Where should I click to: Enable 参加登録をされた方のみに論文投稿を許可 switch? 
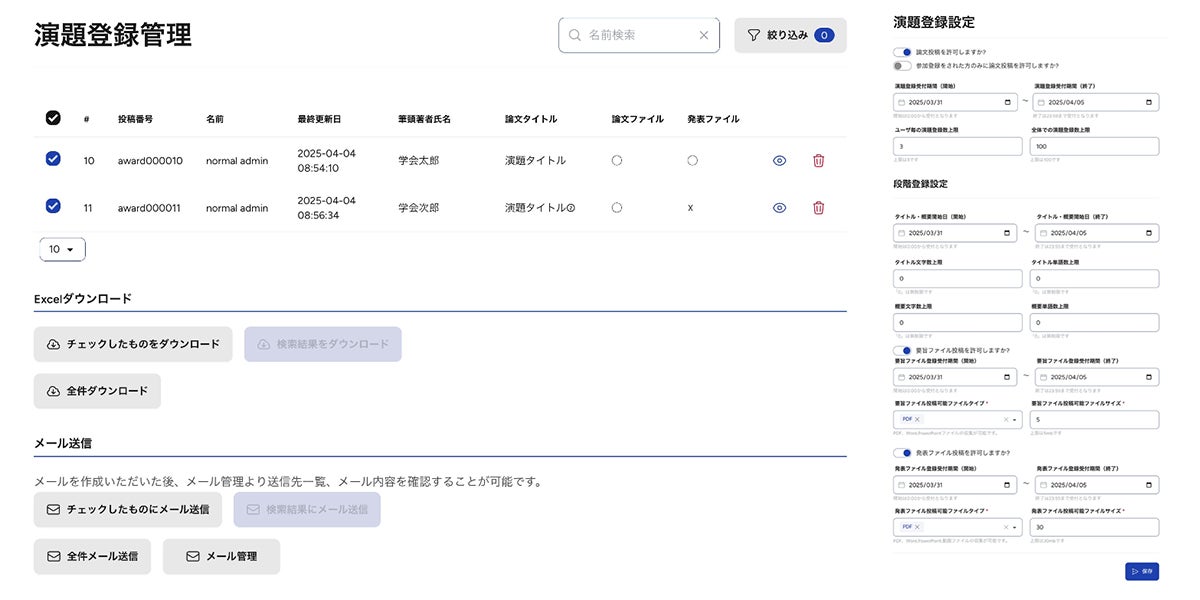click(x=903, y=66)
